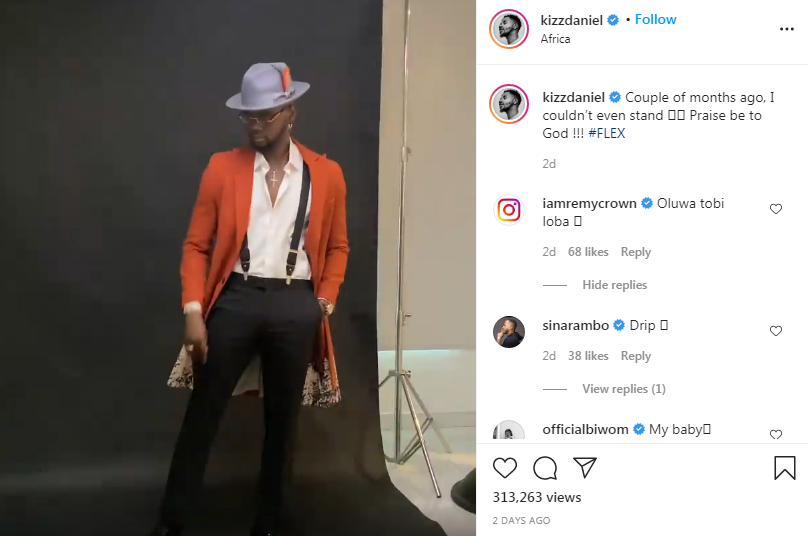808x536 pixels.
Task: Reply to iamremycrown's comment
Action: [x=635, y=252]
